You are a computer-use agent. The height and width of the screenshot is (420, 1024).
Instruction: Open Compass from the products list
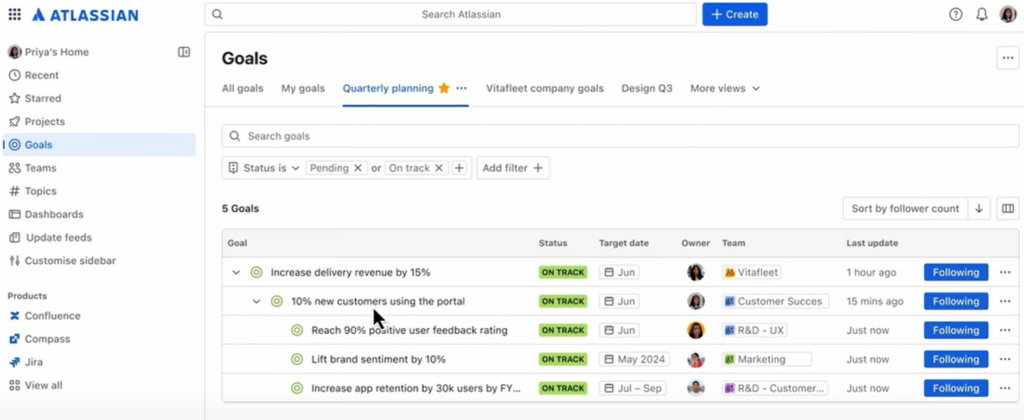point(47,339)
